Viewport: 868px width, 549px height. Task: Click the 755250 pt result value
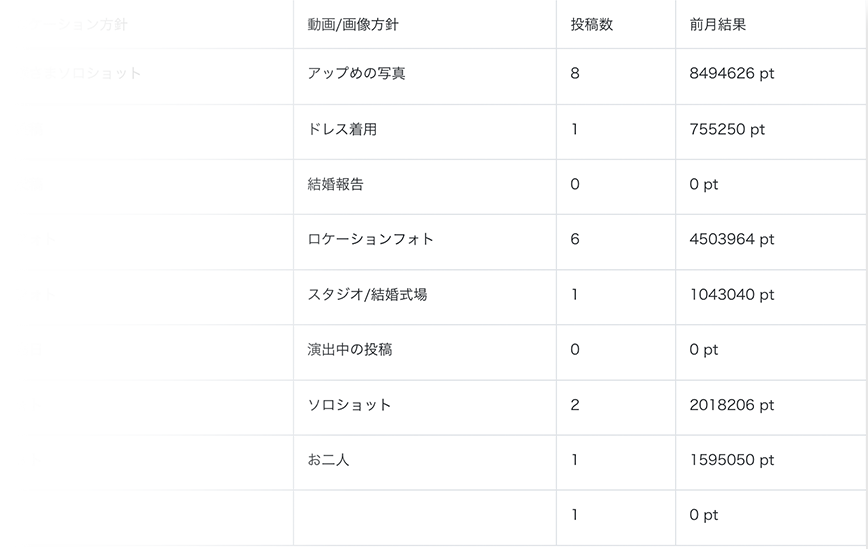[727, 130]
